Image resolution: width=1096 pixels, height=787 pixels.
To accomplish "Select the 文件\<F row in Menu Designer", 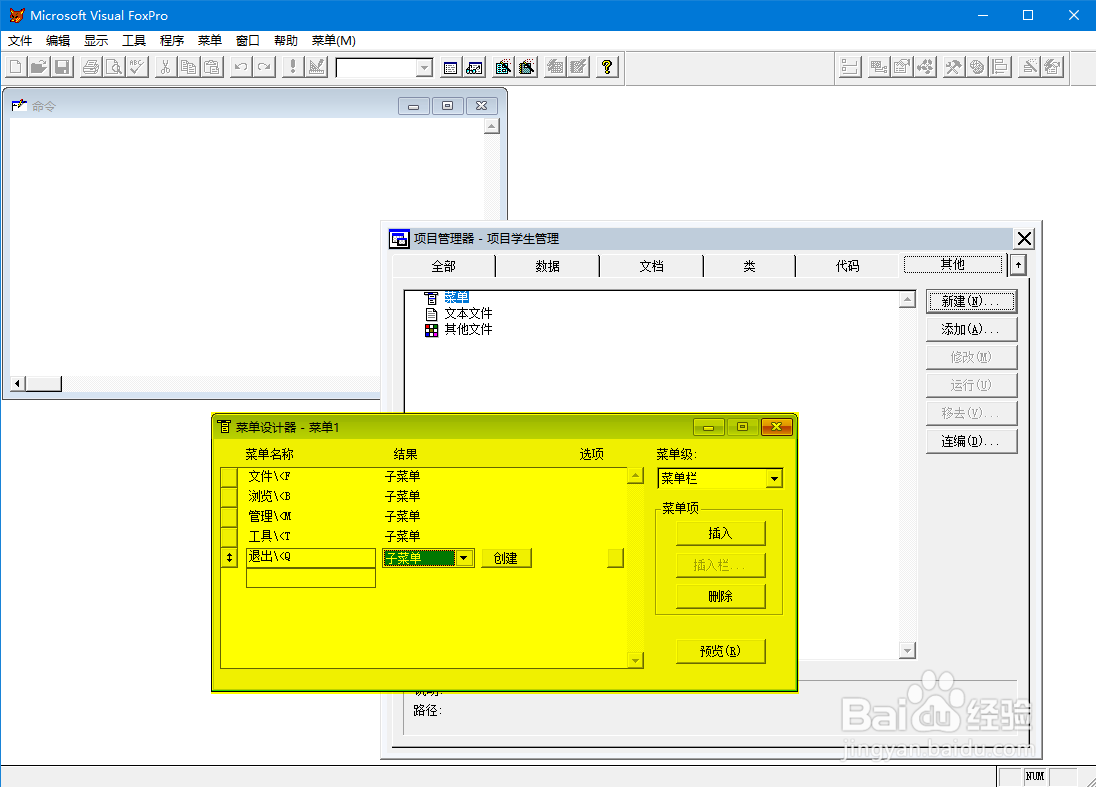I will click(423, 477).
